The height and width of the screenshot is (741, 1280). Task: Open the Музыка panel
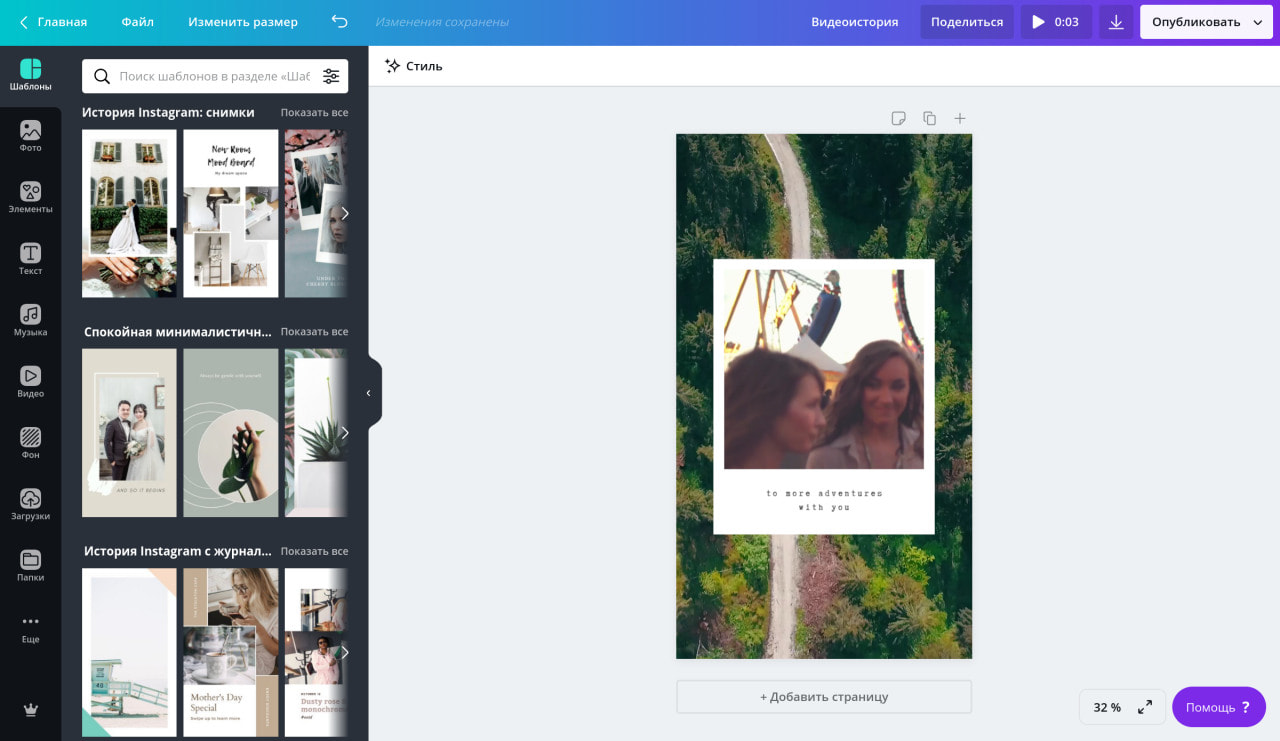pos(30,321)
